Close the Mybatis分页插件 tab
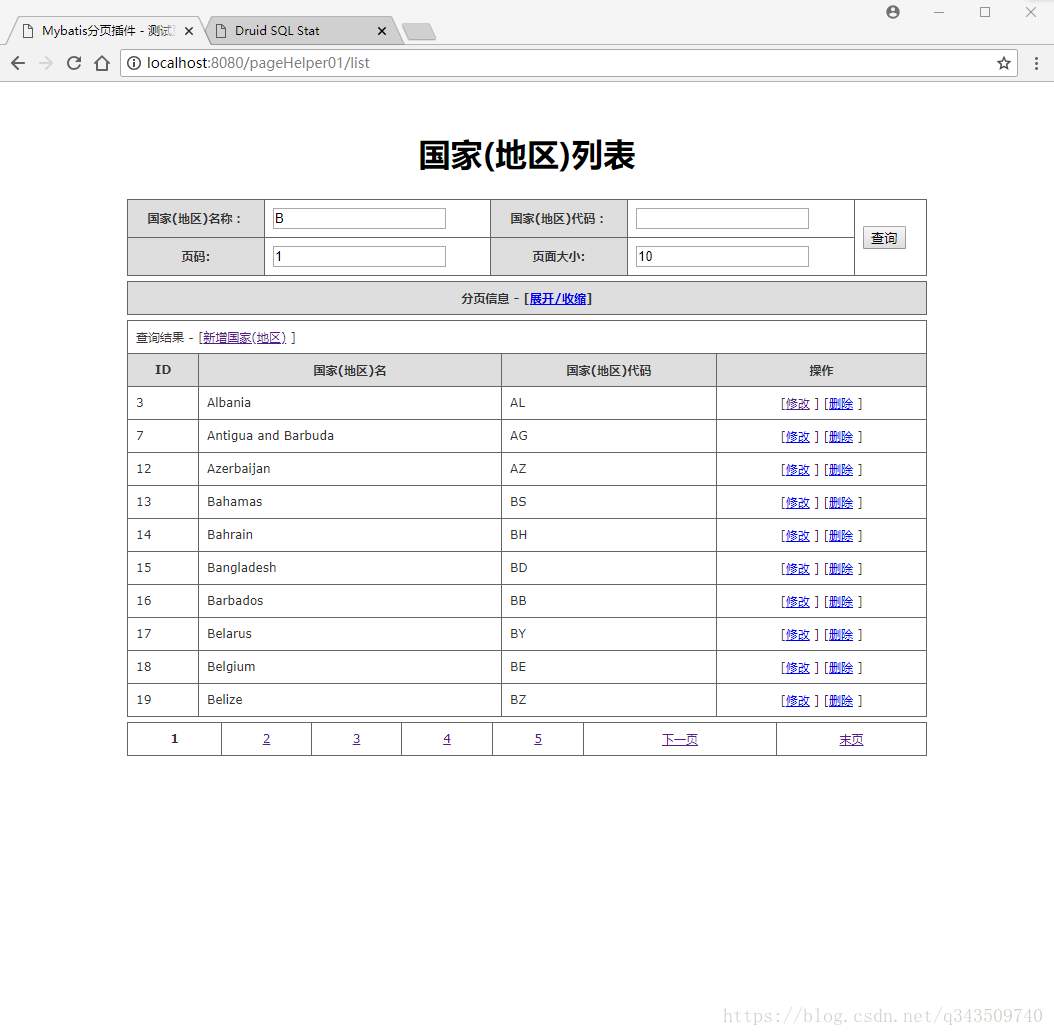This screenshot has height=1036, width=1054. coord(189,31)
